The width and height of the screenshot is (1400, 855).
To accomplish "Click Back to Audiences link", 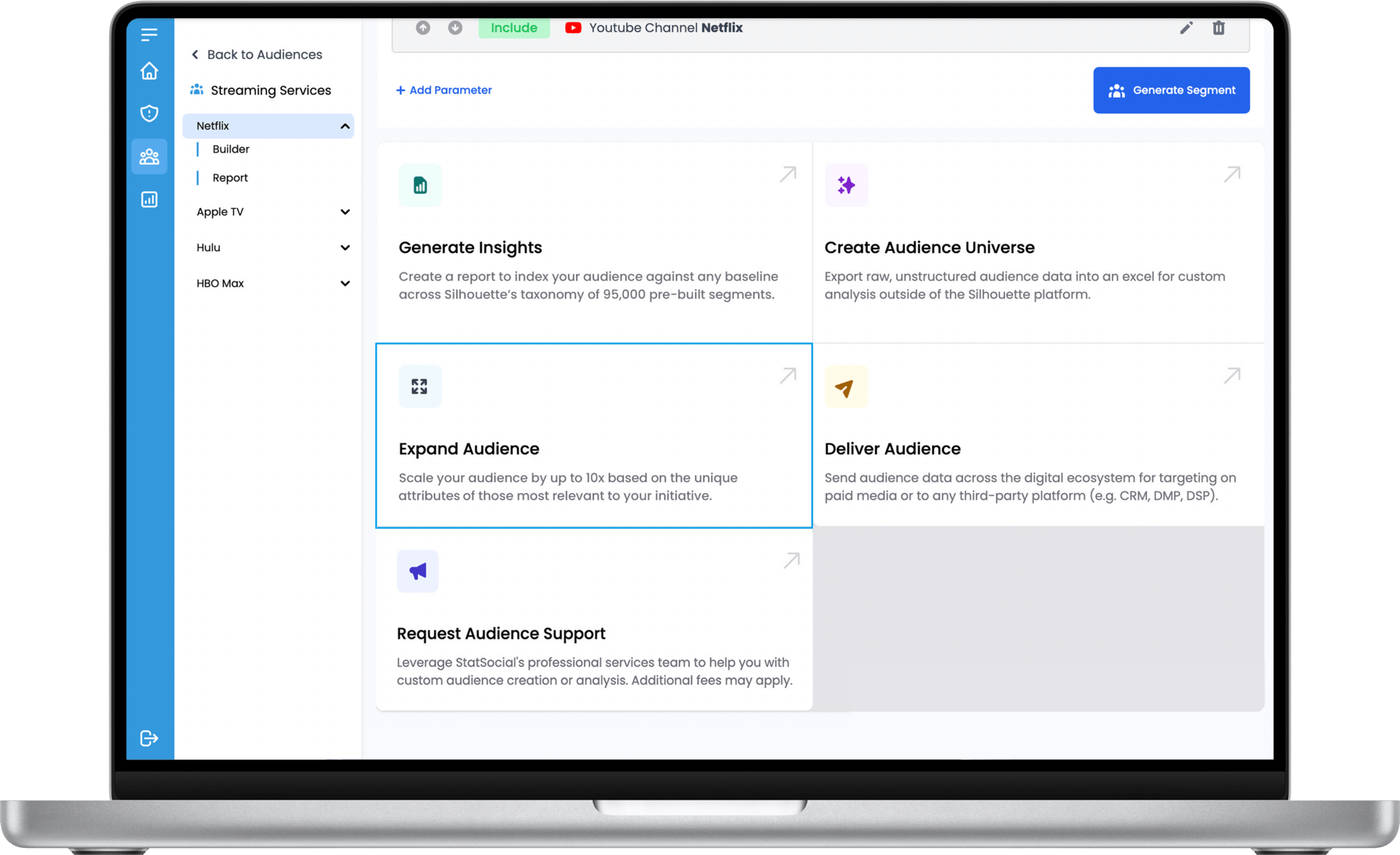I will [x=257, y=55].
